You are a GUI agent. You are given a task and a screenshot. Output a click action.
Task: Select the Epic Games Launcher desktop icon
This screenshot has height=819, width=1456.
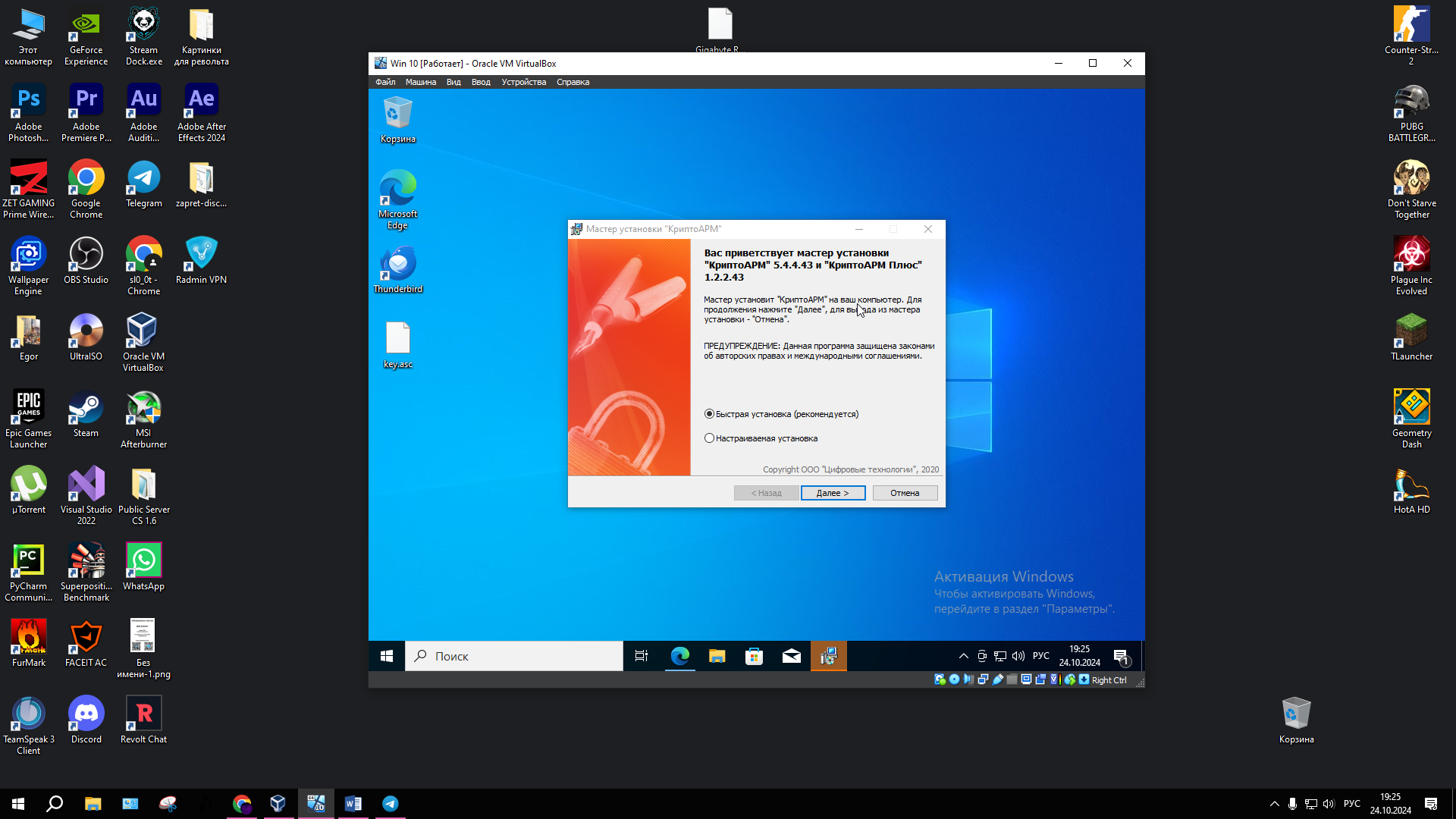(x=29, y=419)
